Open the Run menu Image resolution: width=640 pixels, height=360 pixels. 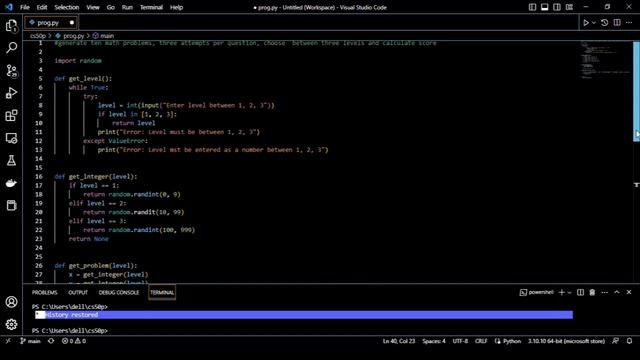127,7
